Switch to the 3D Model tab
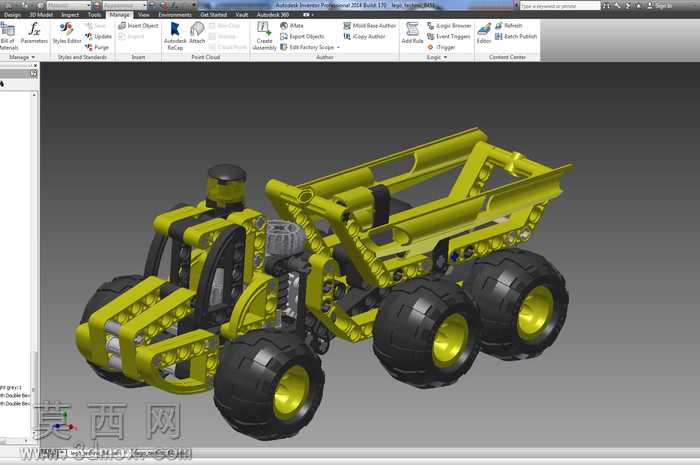This screenshot has height=465, width=700. [41, 15]
